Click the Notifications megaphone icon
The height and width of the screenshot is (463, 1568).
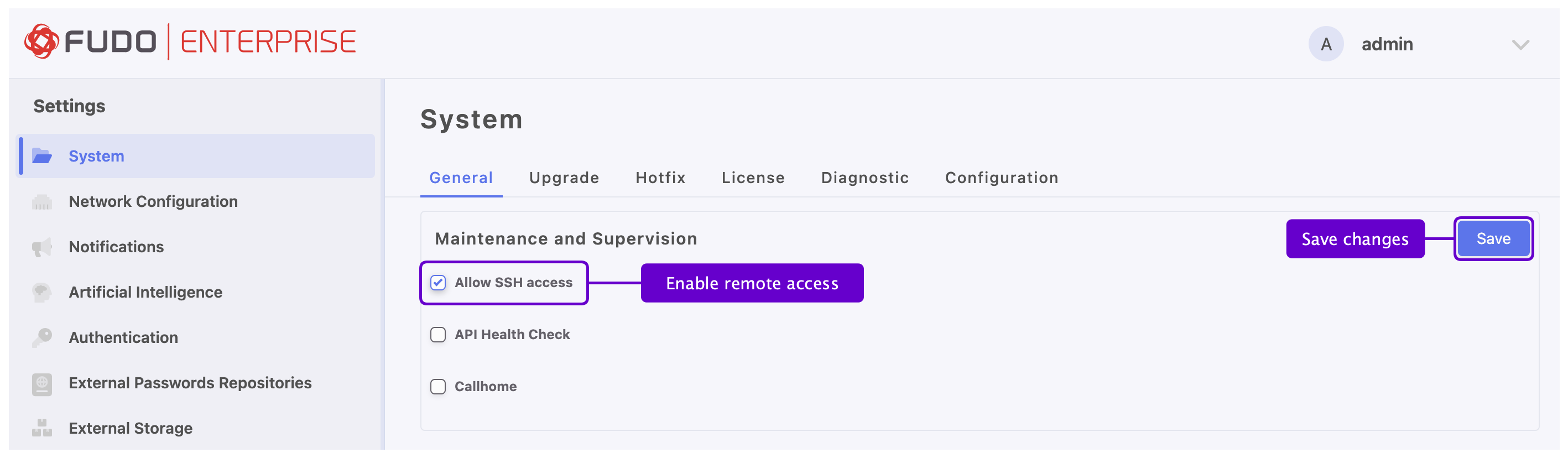(41, 247)
